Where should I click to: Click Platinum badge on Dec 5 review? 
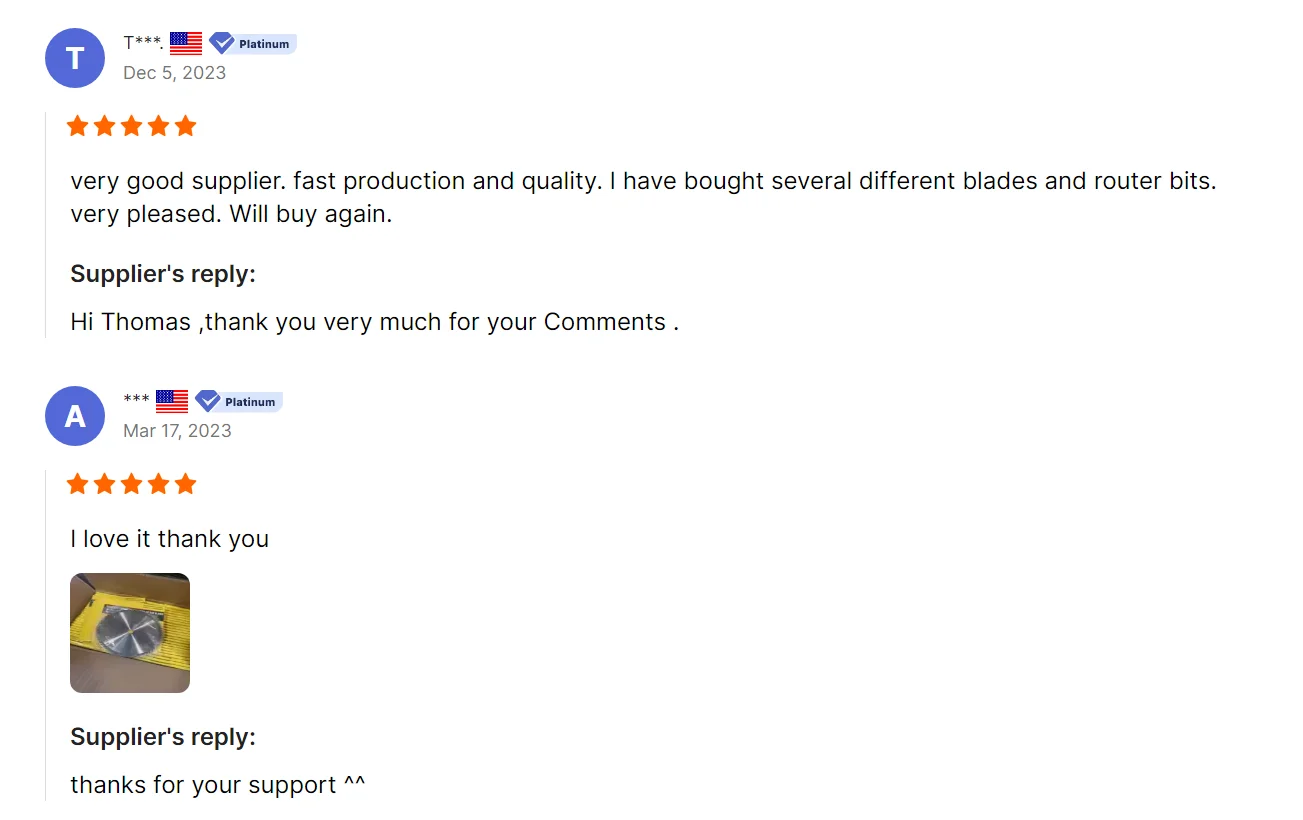pyautogui.click(x=253, y=43)
